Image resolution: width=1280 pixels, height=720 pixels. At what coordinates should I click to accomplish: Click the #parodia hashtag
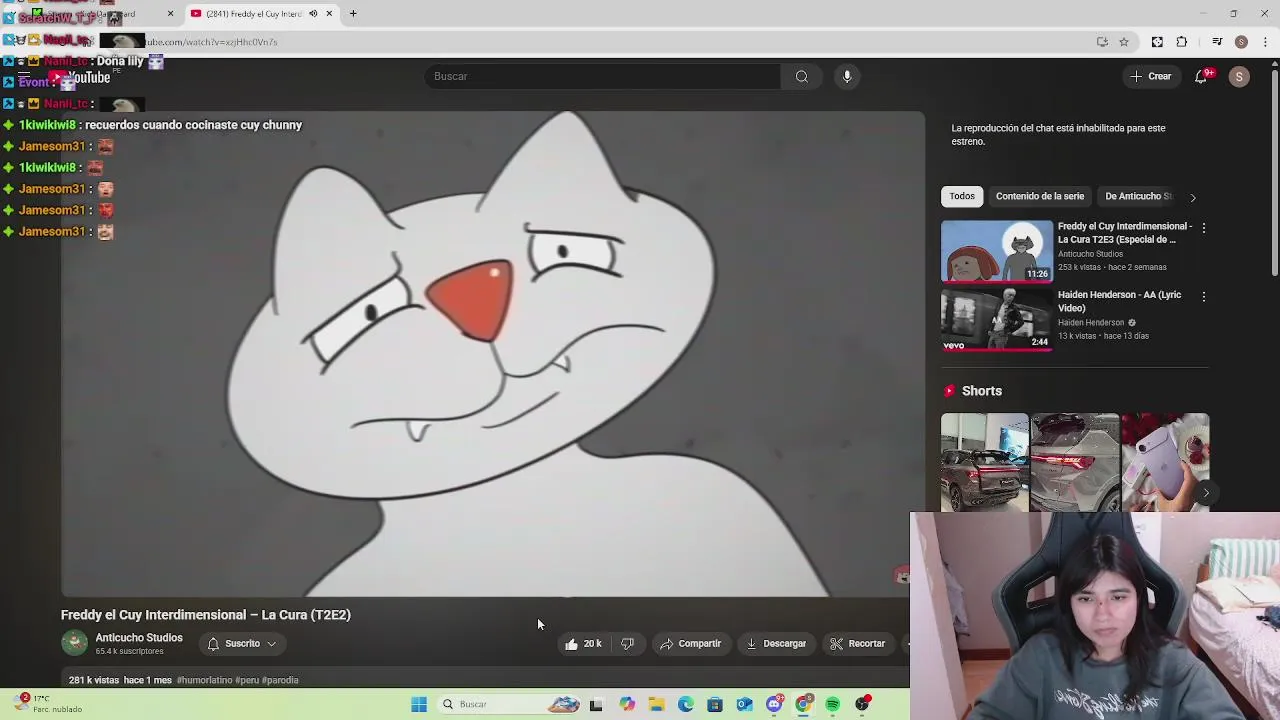(280, 680)
